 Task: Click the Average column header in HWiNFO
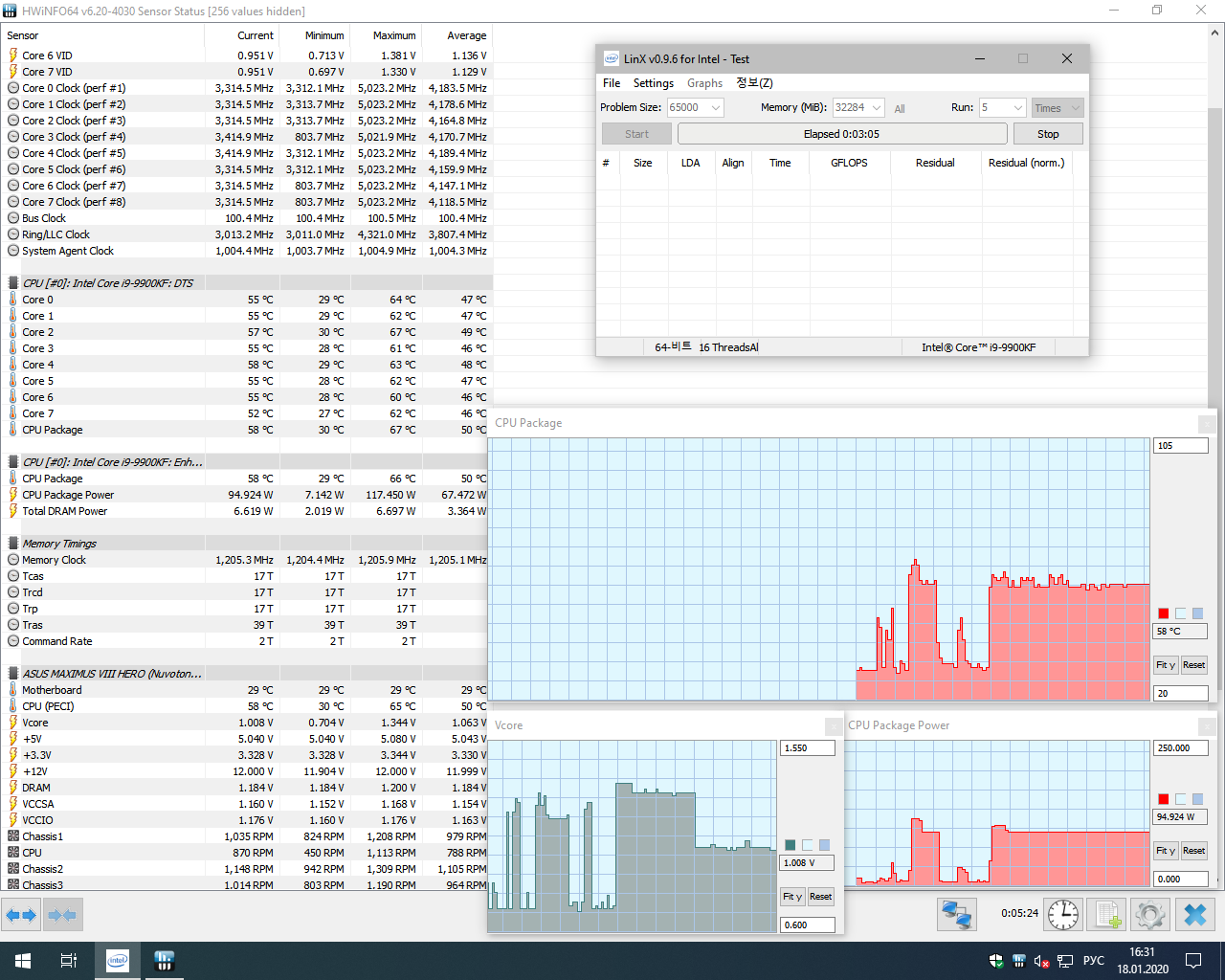point(457,35)
